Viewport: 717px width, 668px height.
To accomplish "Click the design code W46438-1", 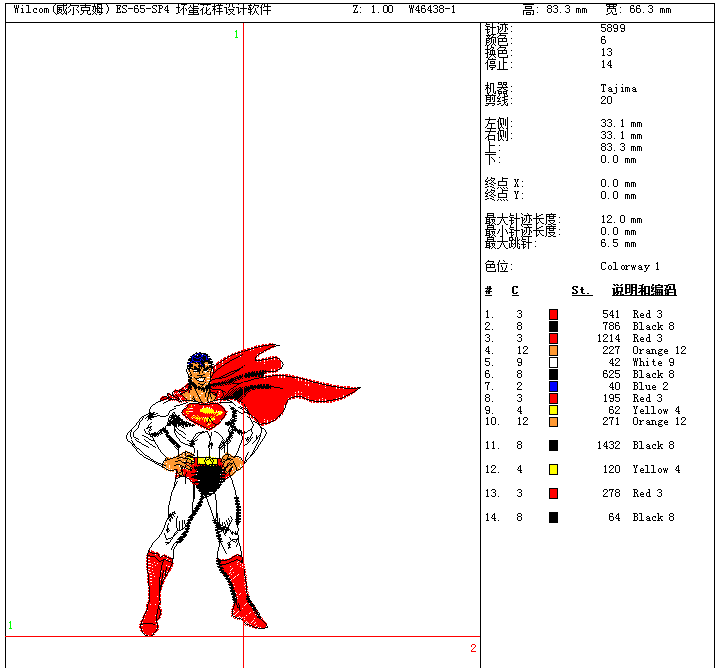I will click(x=432, y=10).
